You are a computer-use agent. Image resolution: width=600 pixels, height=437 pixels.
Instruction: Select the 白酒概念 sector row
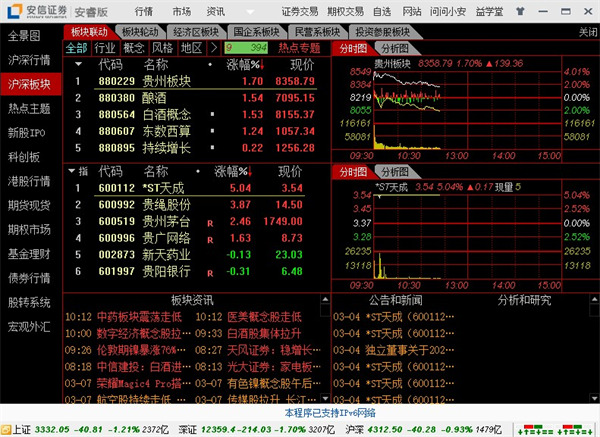tap(195, 114)
